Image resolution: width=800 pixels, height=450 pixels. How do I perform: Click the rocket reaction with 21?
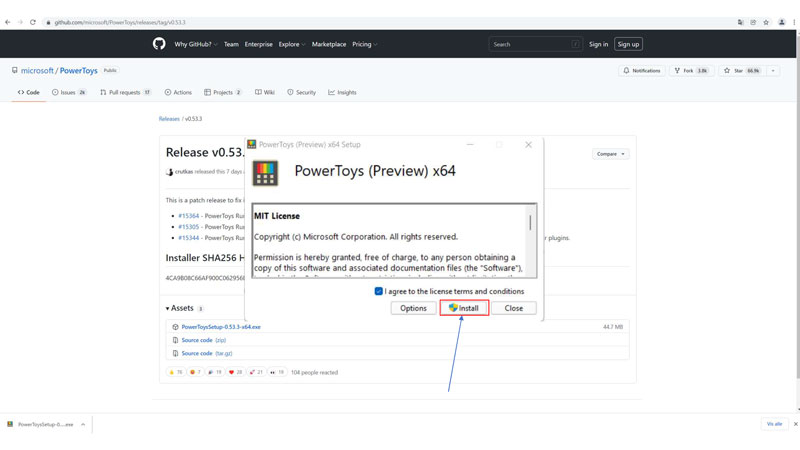[256, 372]
